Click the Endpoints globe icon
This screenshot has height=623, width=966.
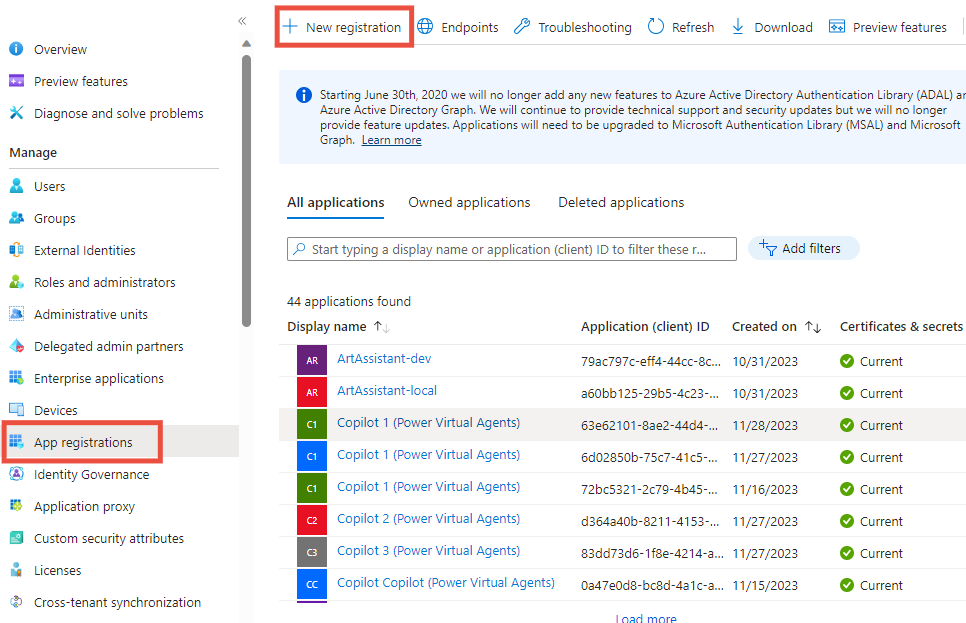(x=425, y=26)
